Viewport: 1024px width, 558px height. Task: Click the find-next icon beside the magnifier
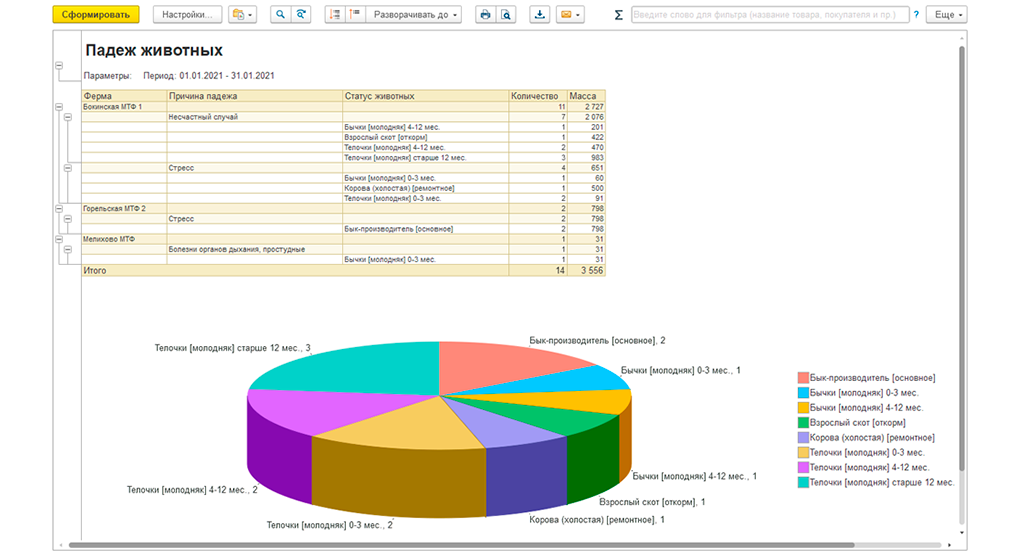tap(301, 14)
